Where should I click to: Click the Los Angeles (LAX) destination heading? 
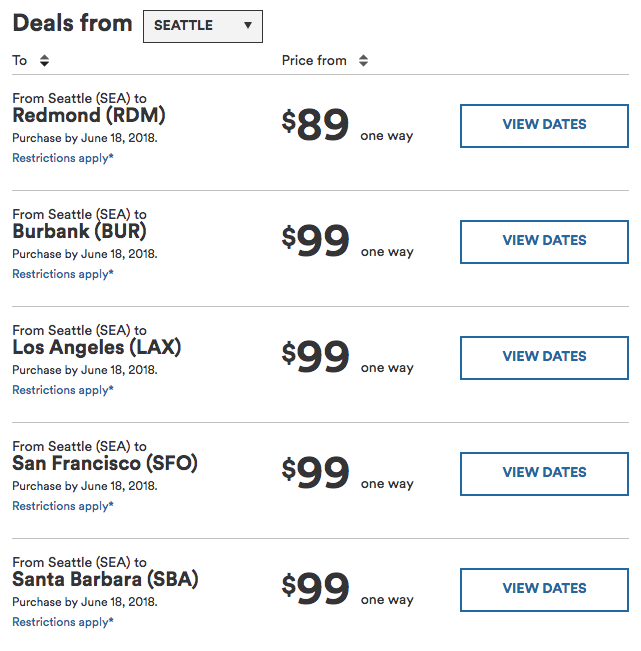97,348
